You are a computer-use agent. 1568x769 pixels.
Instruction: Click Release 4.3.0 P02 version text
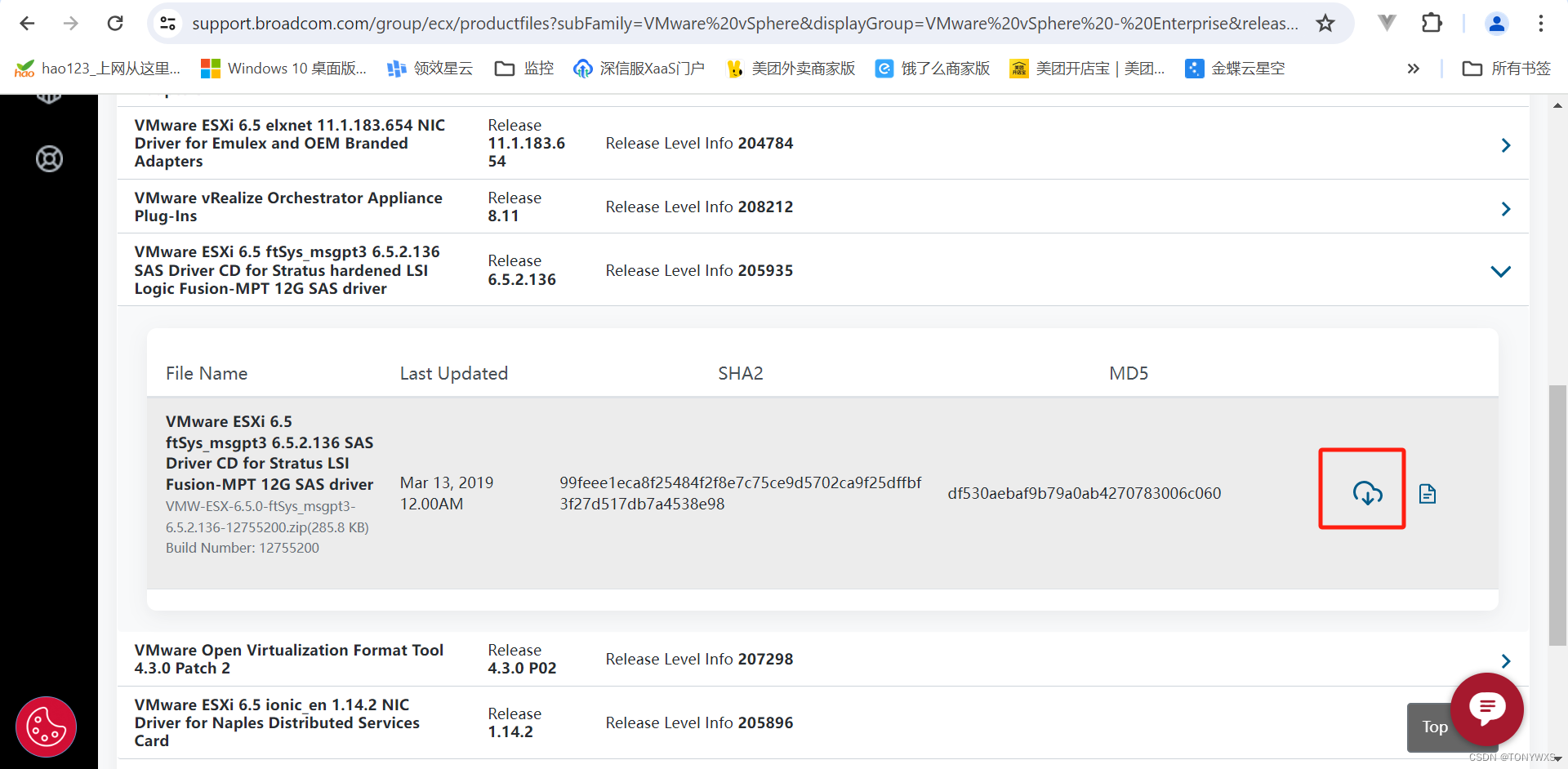tap(522, 659)
